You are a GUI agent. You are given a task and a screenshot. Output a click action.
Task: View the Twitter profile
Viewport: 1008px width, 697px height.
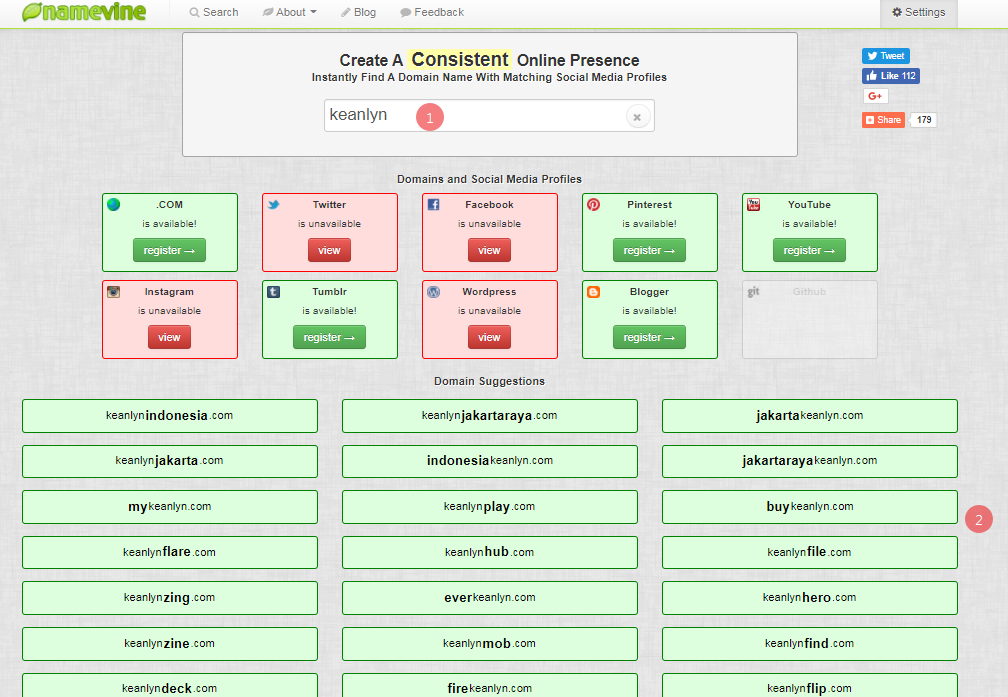[x=329, y=250]
